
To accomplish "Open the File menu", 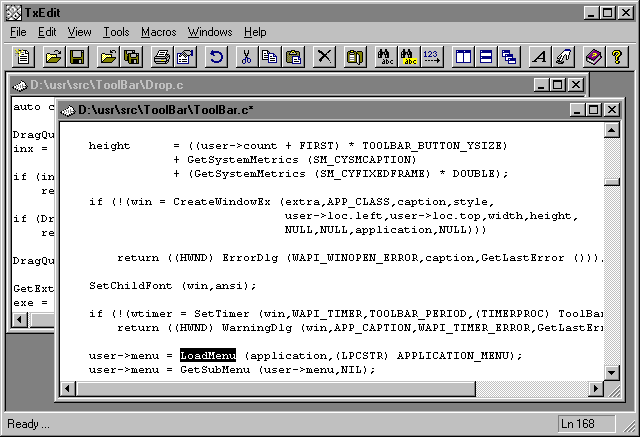I will [18, 32].
